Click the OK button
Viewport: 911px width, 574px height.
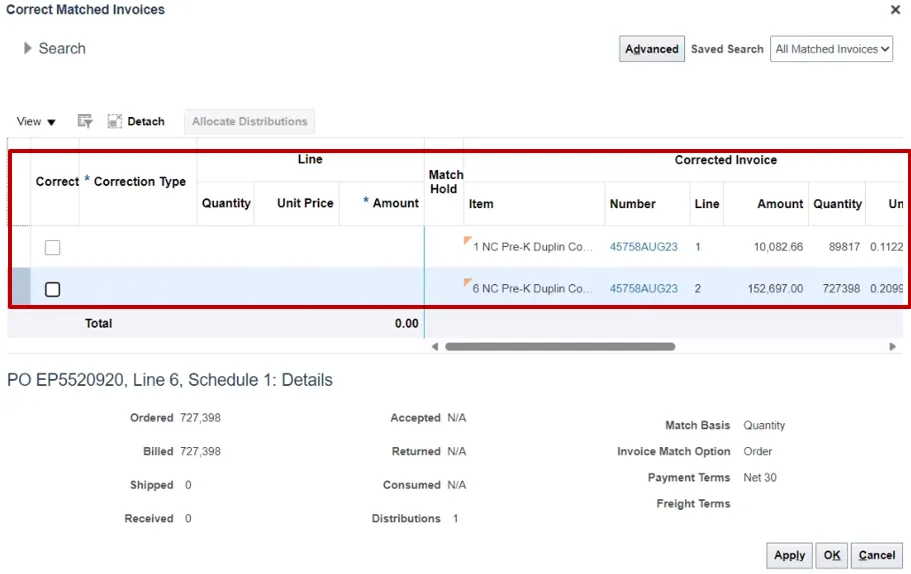click(831, 555)
